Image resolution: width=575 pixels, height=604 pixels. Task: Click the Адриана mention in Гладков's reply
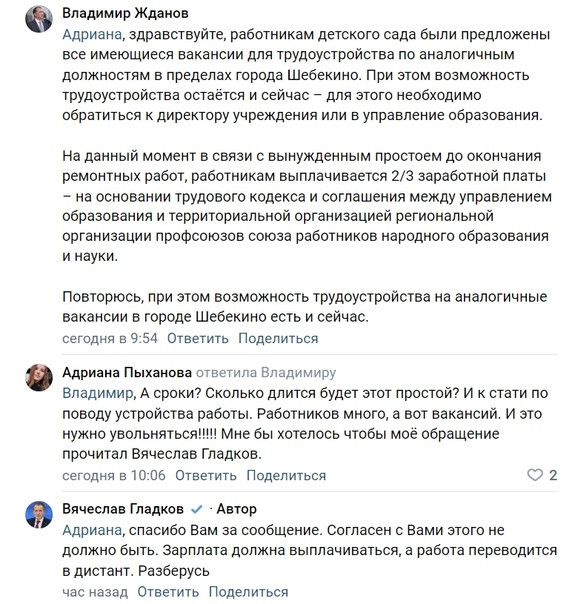pos(92,530)
